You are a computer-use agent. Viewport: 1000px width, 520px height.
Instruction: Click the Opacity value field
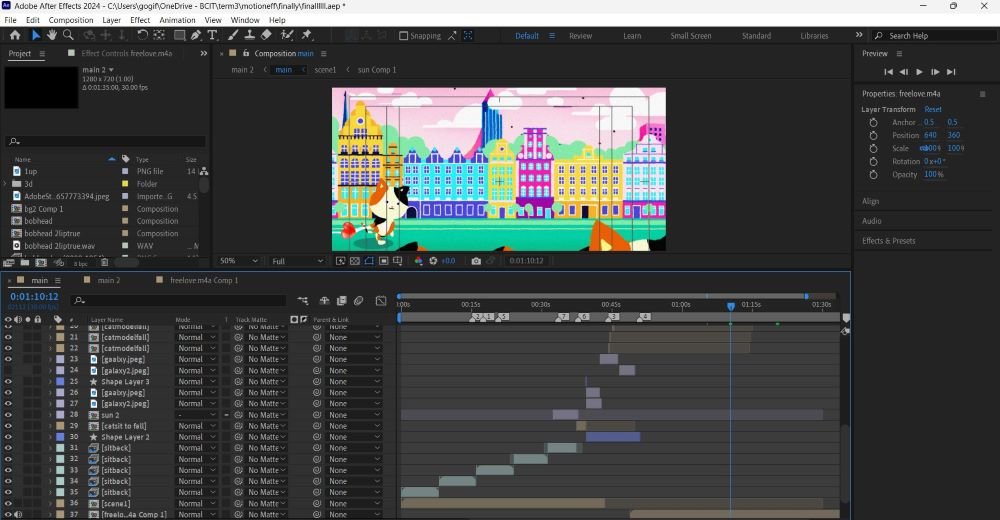(932, 174)
